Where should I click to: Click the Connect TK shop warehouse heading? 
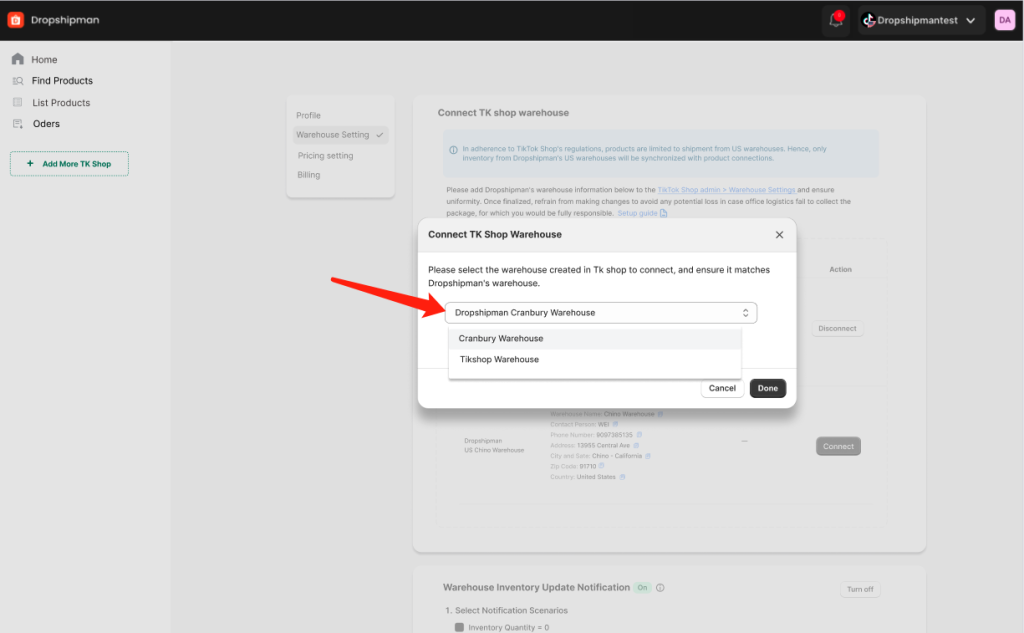pyautogui.click(x=504, y=113)
